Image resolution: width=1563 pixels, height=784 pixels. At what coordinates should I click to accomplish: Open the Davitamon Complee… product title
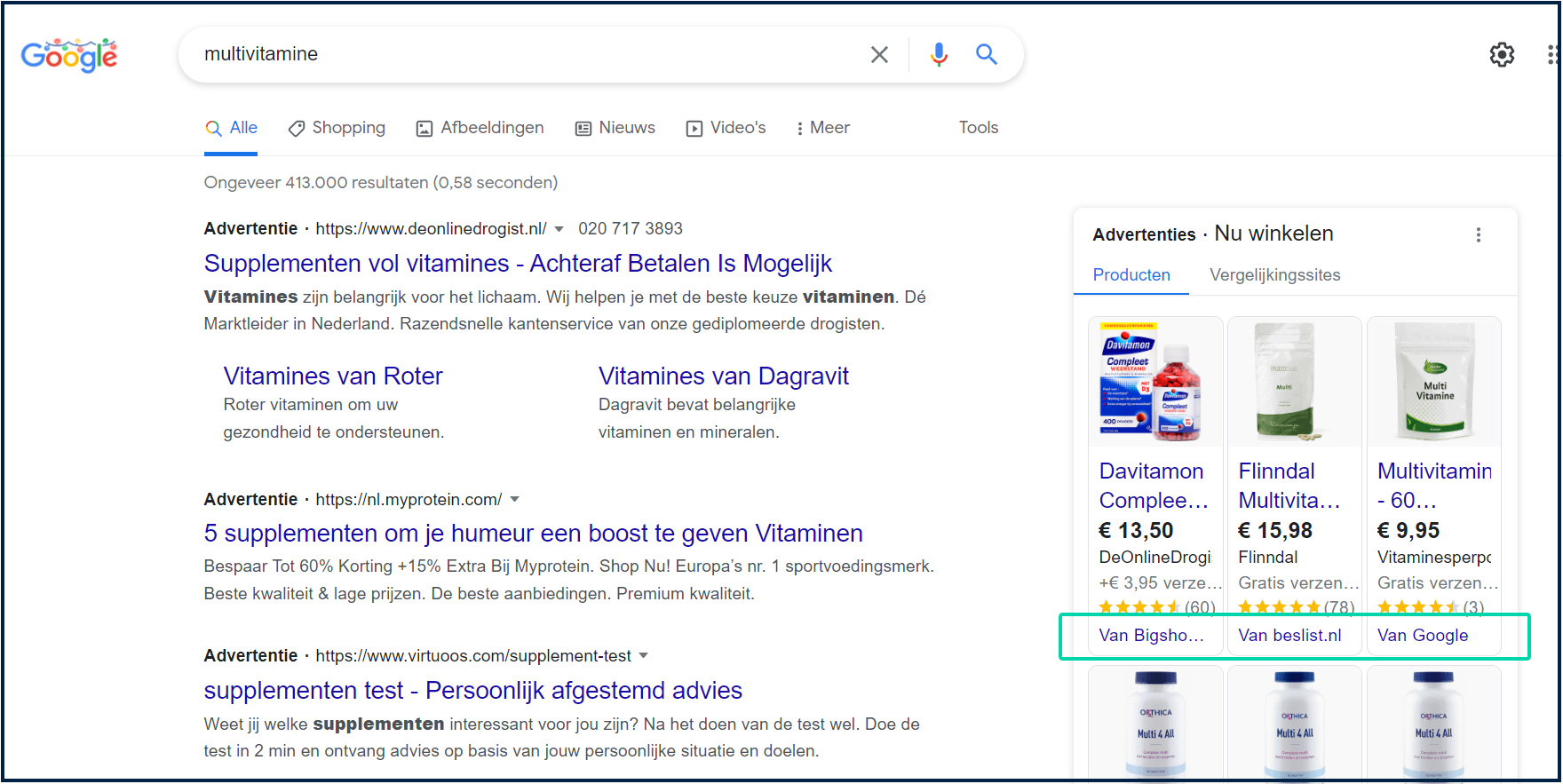(1154, 486)
